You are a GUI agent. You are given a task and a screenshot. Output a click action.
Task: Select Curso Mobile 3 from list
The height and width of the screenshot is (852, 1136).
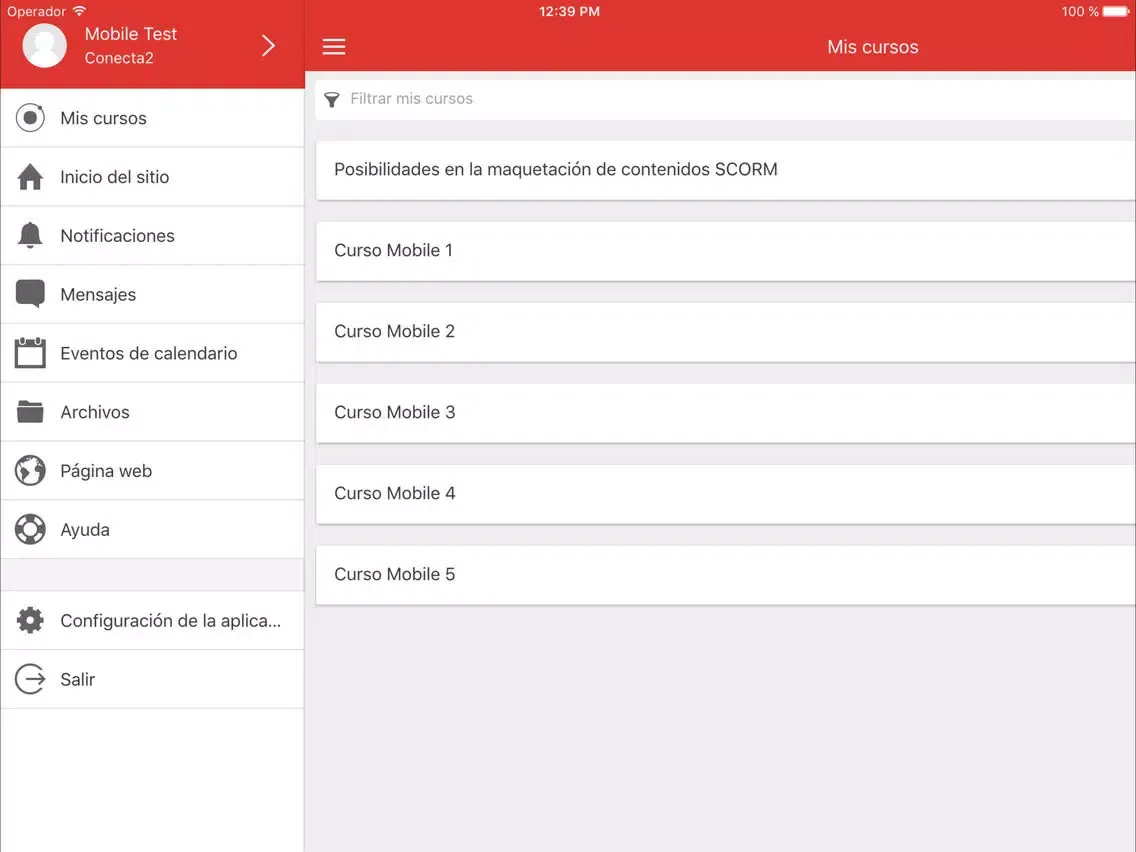[x=725, y=413]
